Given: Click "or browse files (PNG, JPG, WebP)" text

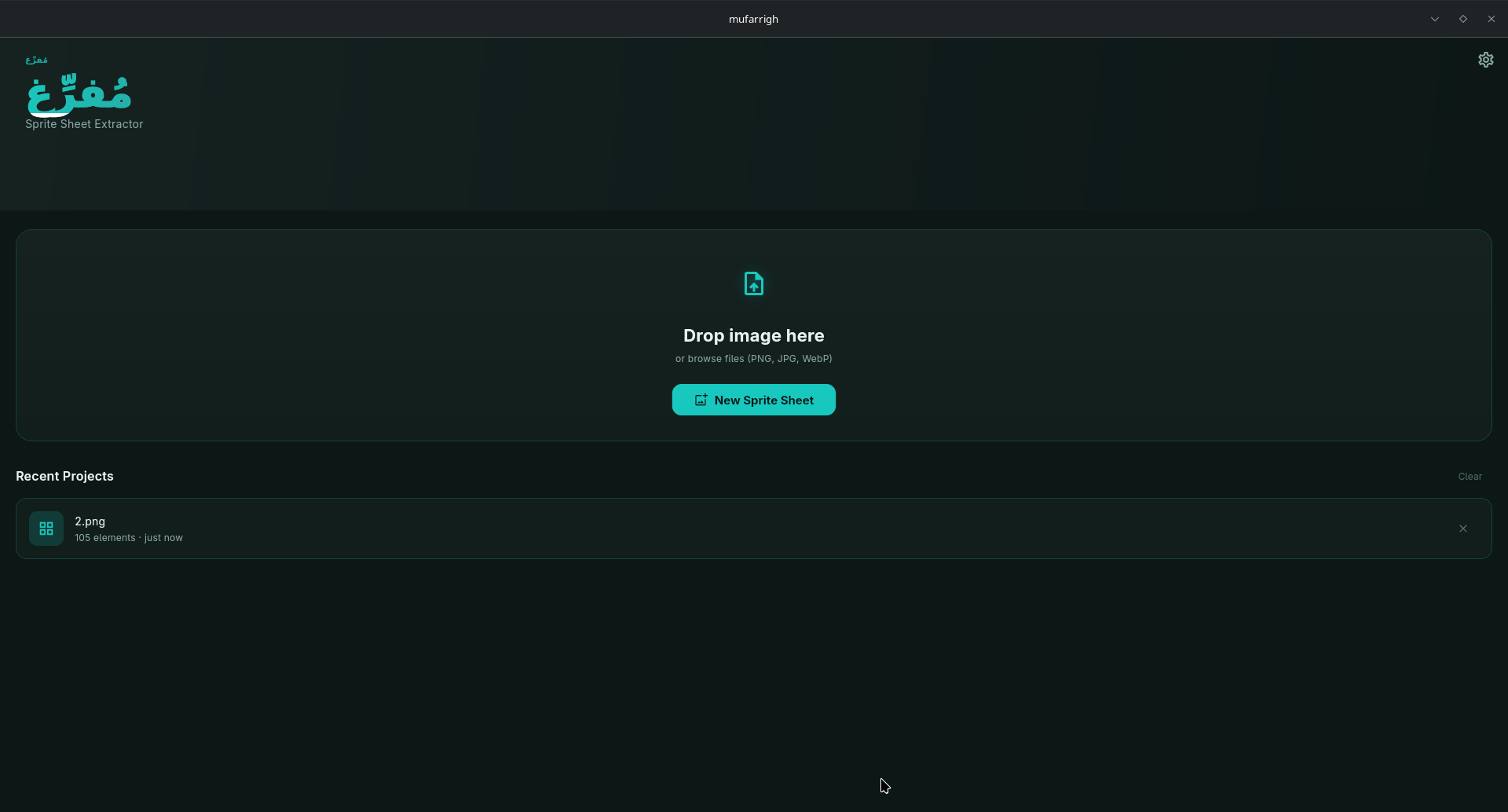Looking at the screenshot, I should [753, 359].
